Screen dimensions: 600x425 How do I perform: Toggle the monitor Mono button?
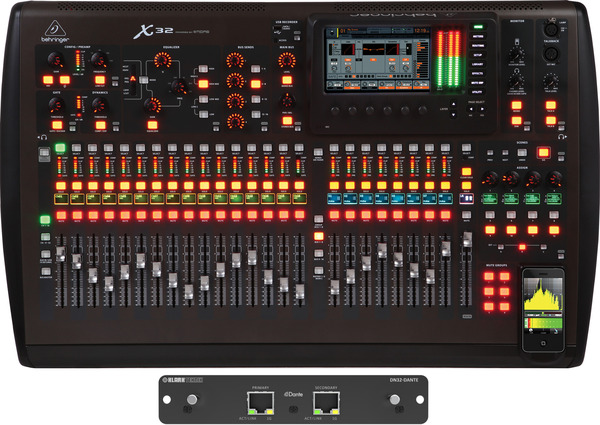(x=517, y=105)
